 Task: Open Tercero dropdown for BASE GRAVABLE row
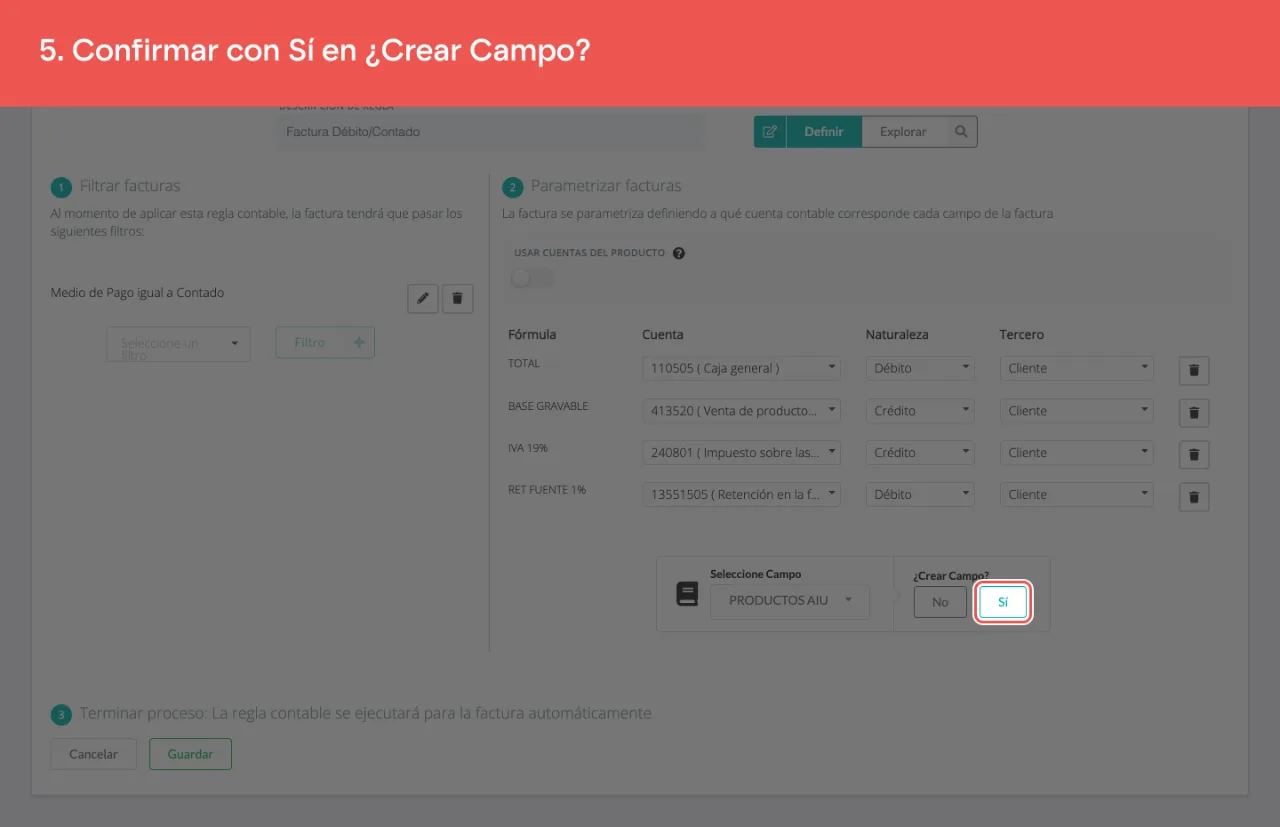pos(1077,410)
